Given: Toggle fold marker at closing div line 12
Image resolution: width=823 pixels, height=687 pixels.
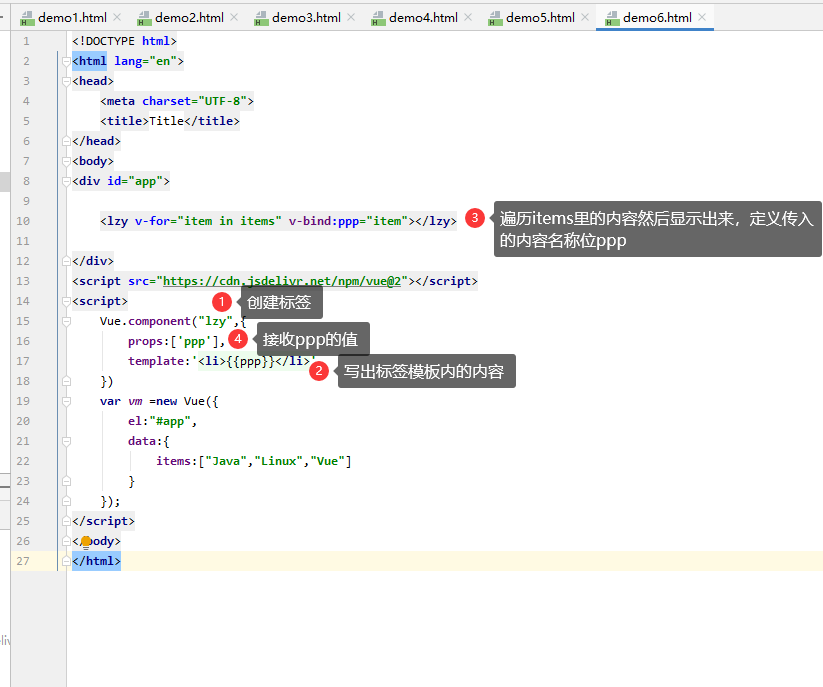Looking at the screenshot, I should [66, 261].
